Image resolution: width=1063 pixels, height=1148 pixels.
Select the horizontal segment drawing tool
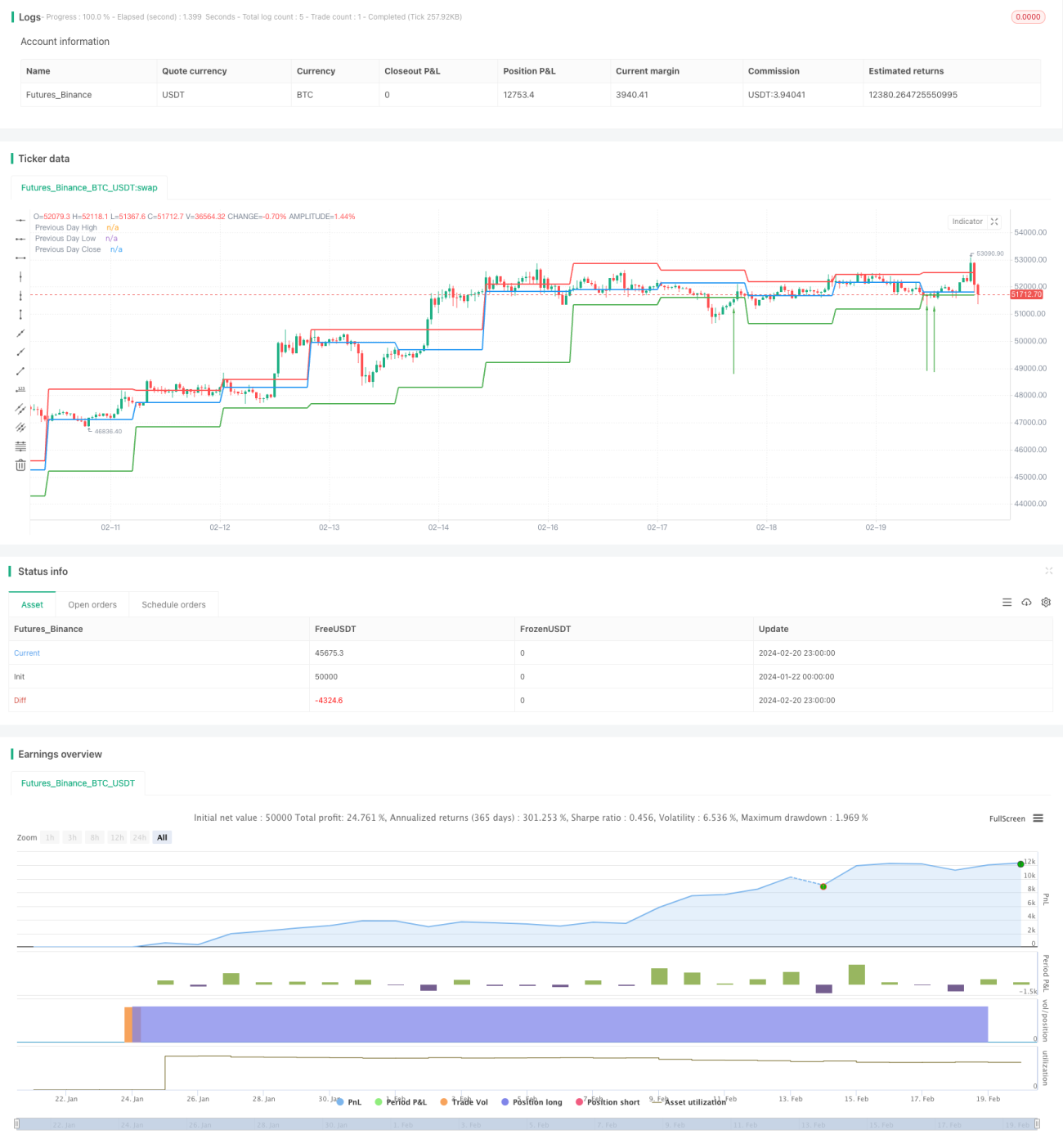[20, 258]
